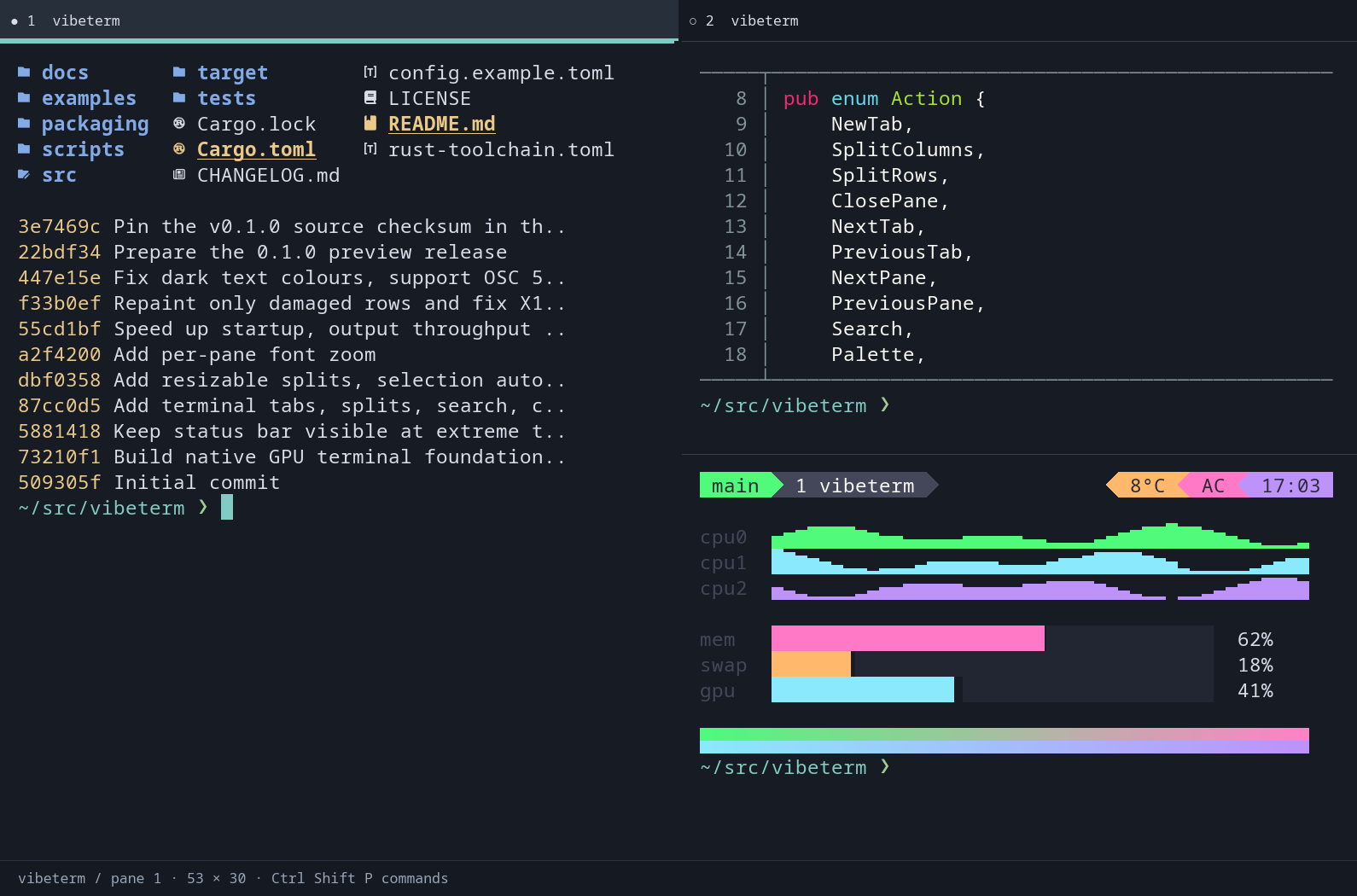Click the CHANGELOG.md file name
The height and width of the screenshot is (896, 1357).
pos(269,175)
